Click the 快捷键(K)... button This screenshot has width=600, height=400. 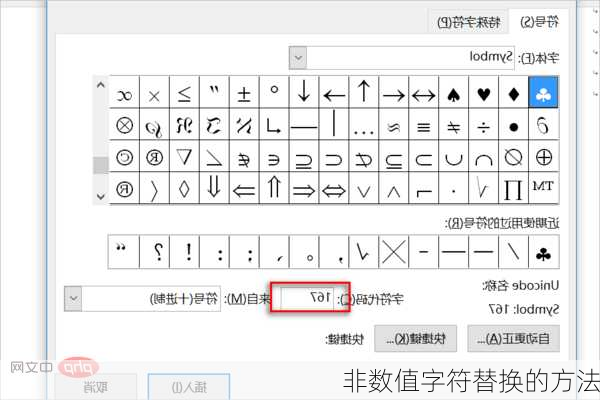click(416, 338)
